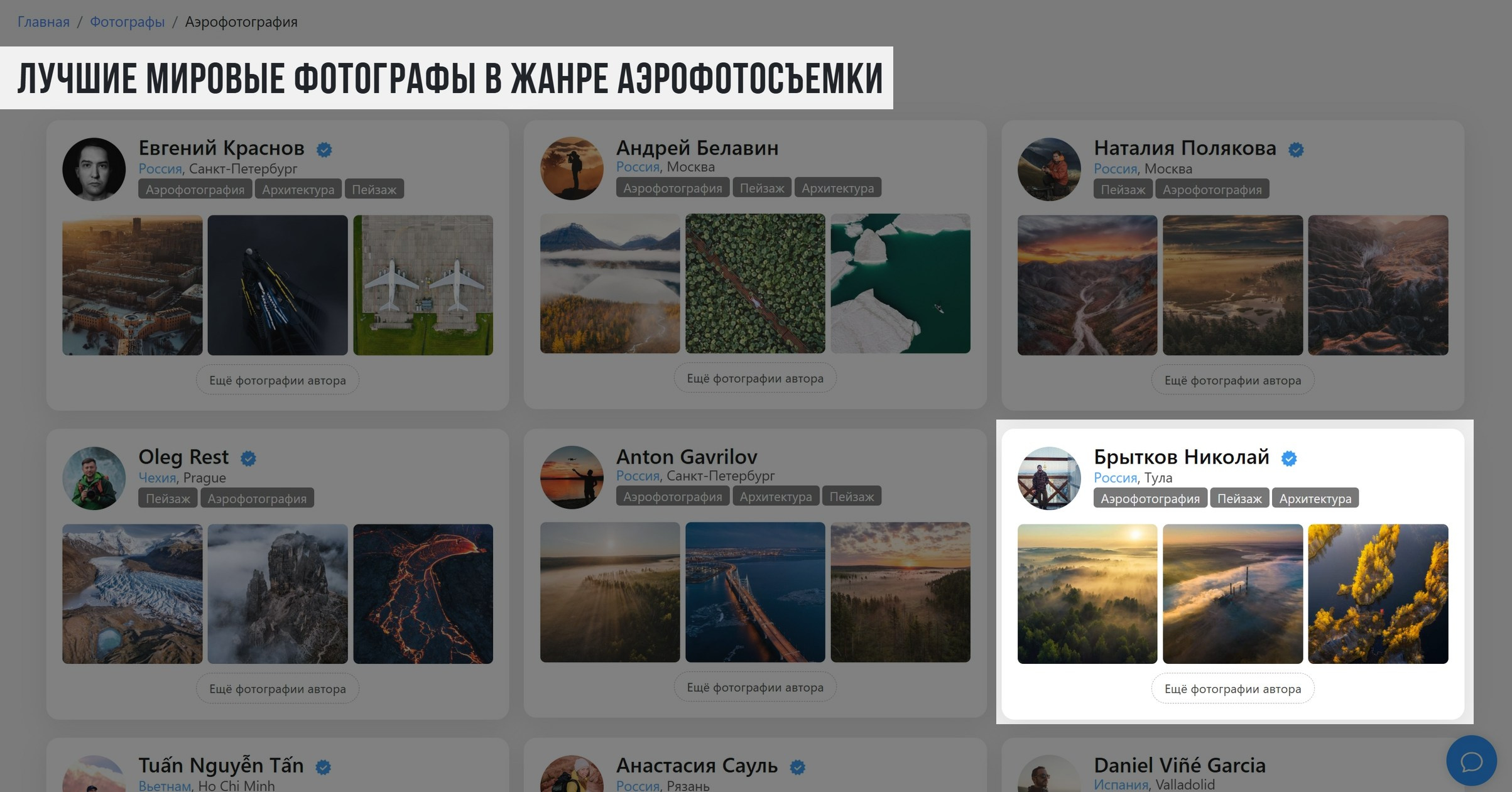This screenshot has height=792, width=1512.
Task: Open Брытков Николай's avatar
Action: coord(1049,478)
